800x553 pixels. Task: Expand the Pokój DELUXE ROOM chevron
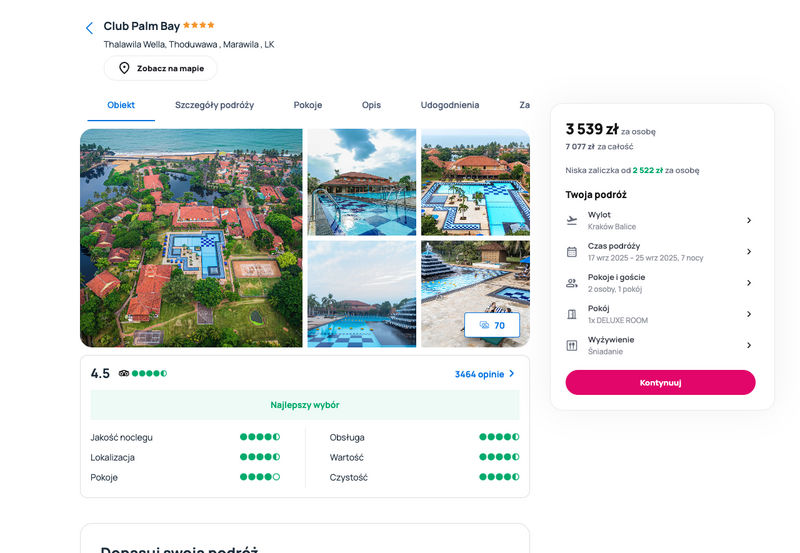click(749, 314)
